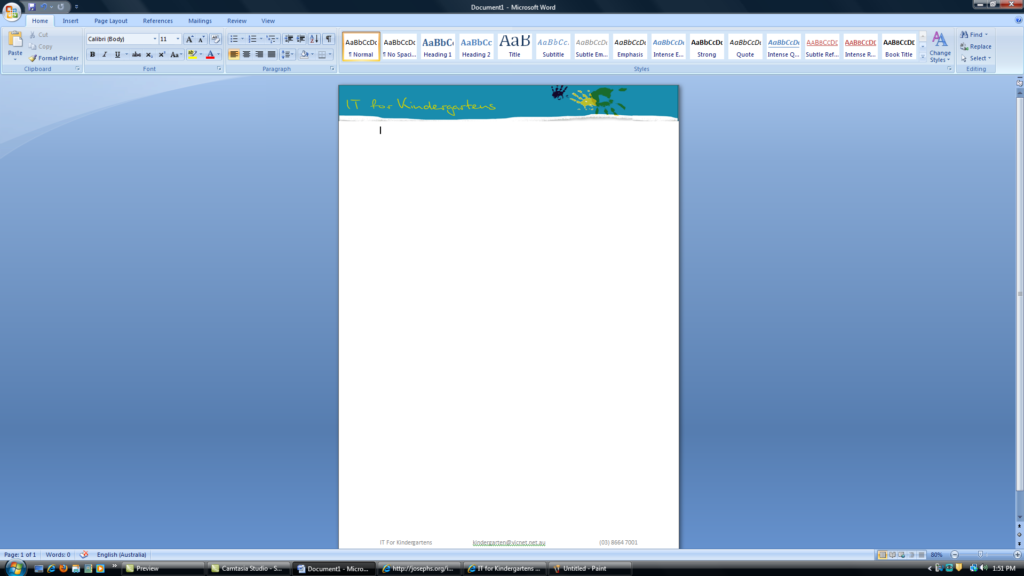Toggle Center alignment
This screenshot has width=1024, height=576.
(x=247, y=55)
